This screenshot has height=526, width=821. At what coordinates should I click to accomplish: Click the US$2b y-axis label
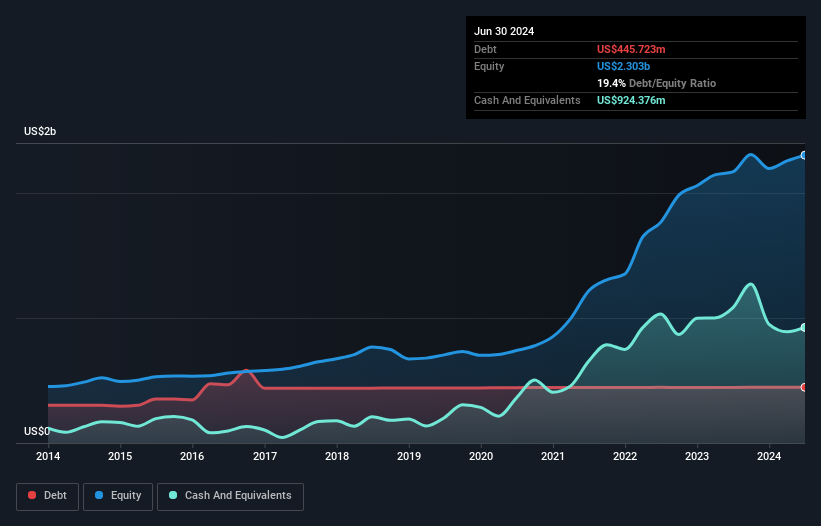pyautogui.click(x=40, y=131)
